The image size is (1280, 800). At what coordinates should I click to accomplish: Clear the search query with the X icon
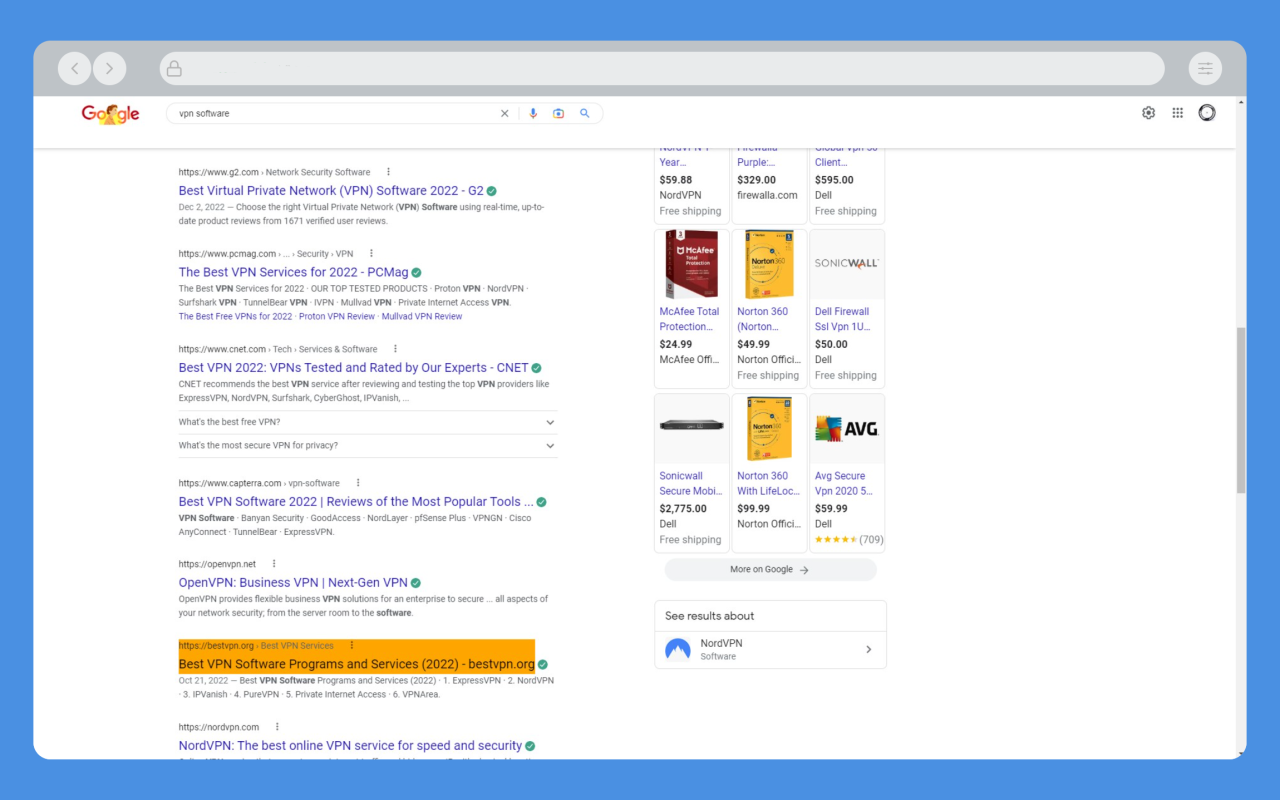505,113
